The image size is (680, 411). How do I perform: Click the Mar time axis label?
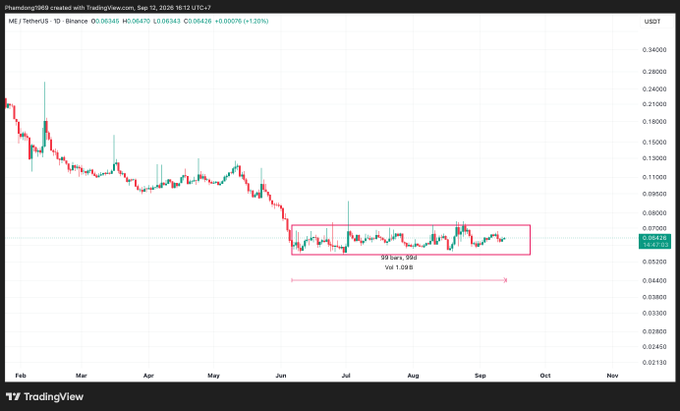[81, 375]
